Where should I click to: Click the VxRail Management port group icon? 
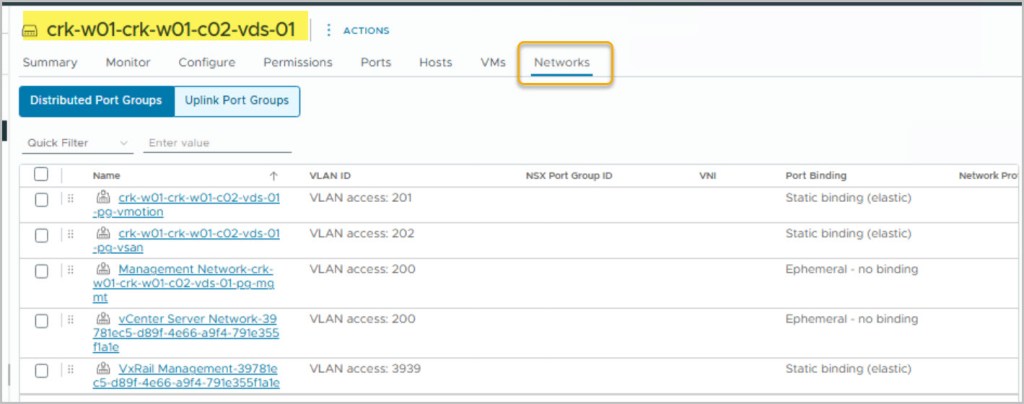tap(103, 369)
